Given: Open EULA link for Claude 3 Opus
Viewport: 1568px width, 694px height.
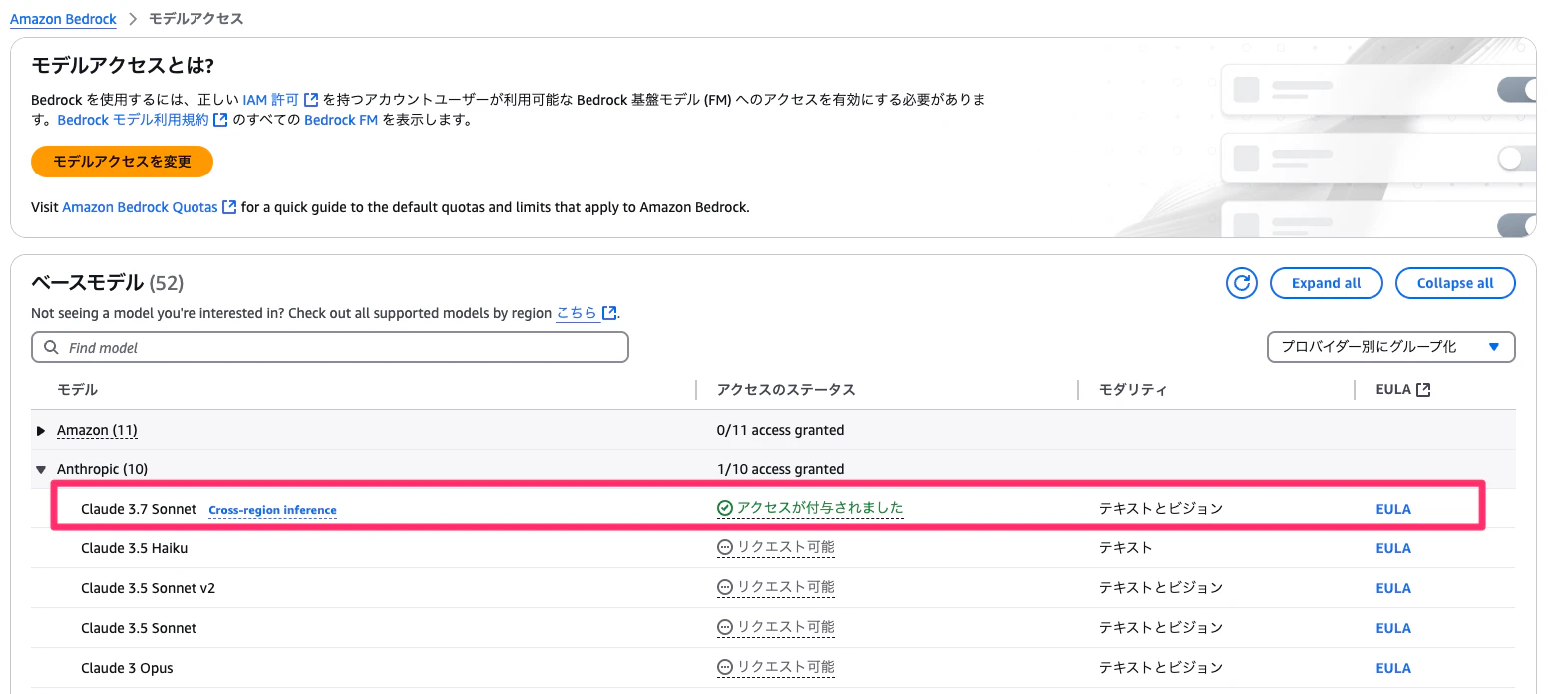Looking at the screenshot, I should click(x=1393, y=668).
